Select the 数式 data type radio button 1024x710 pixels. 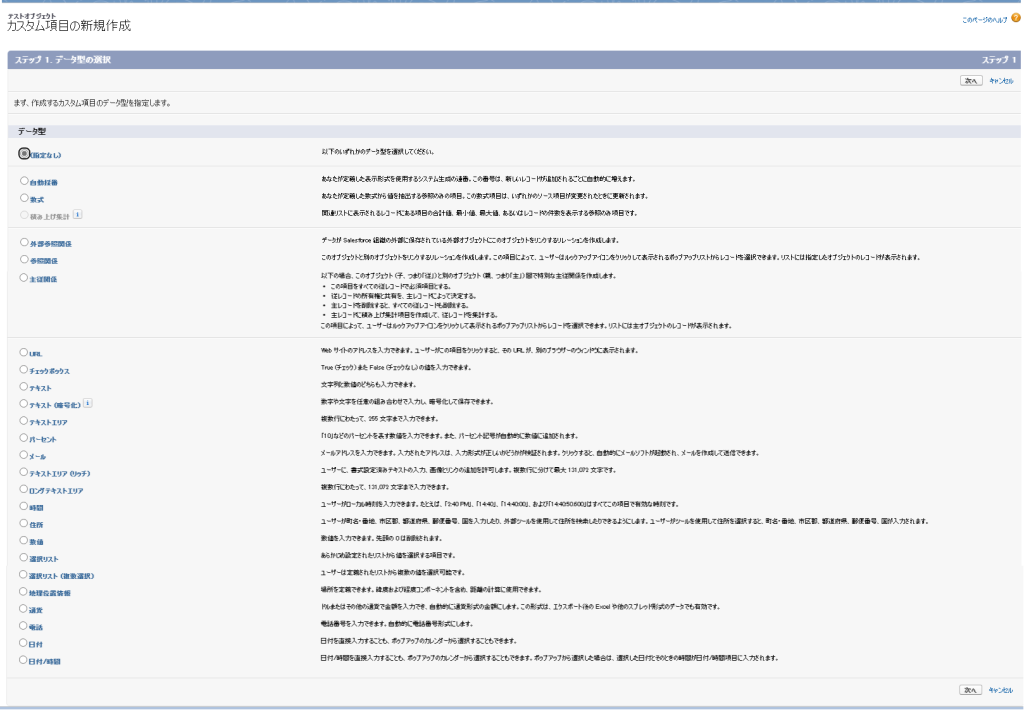point(24,199)
